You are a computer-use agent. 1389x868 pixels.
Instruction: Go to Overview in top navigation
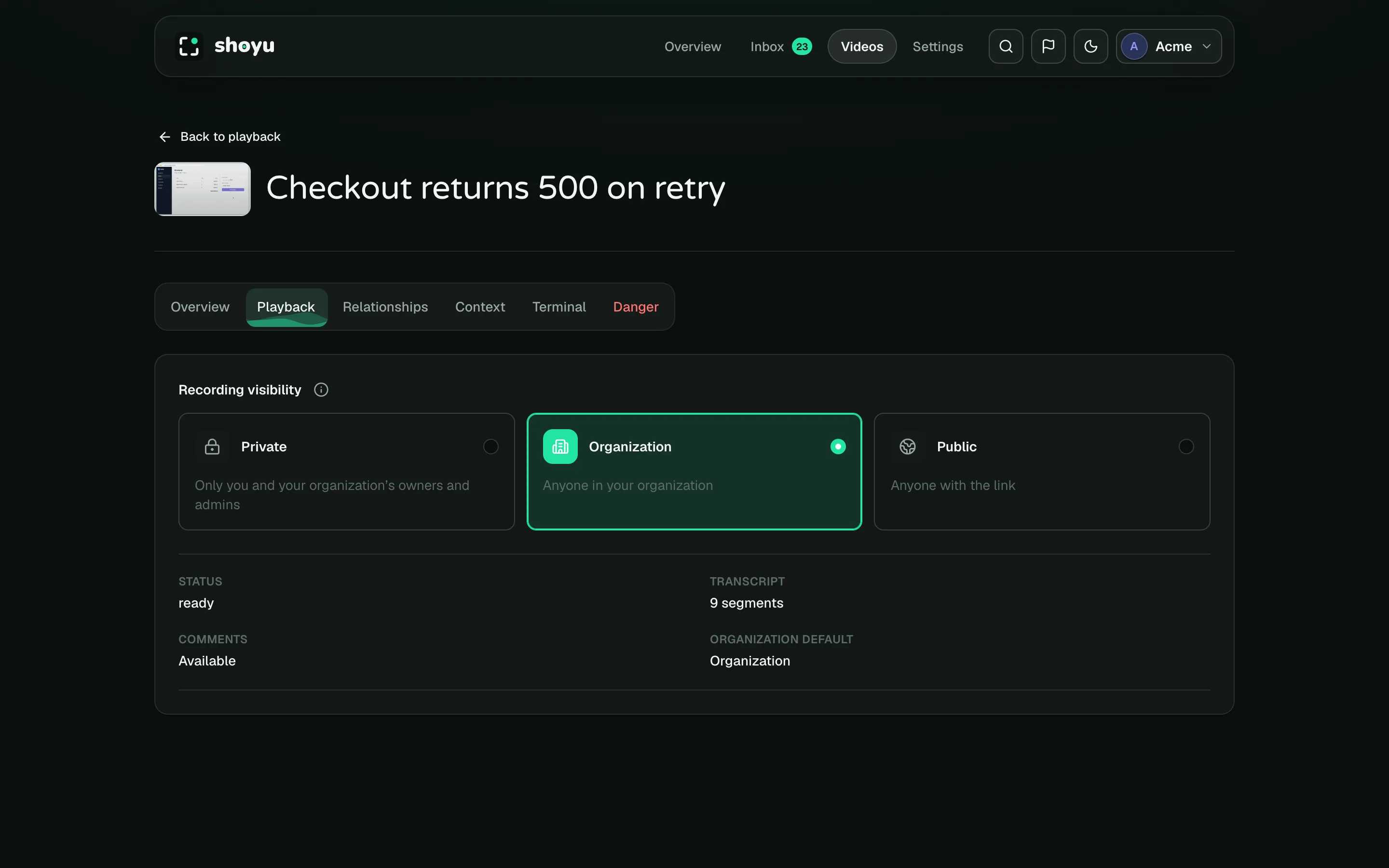tap(693, 46)
